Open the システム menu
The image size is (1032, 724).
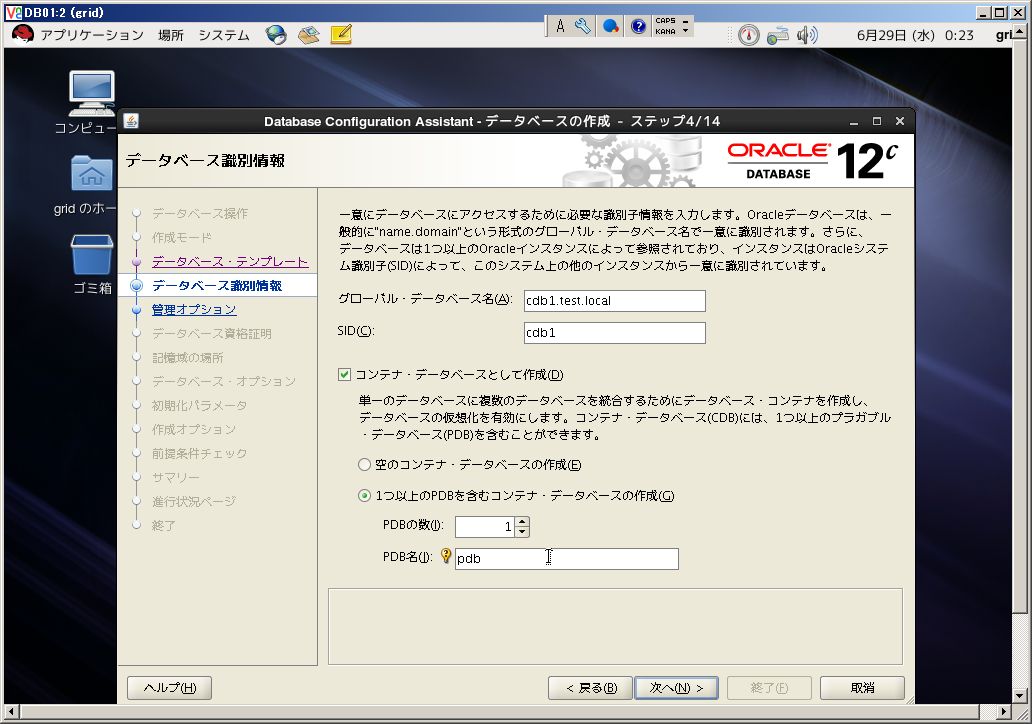(224, 36)
